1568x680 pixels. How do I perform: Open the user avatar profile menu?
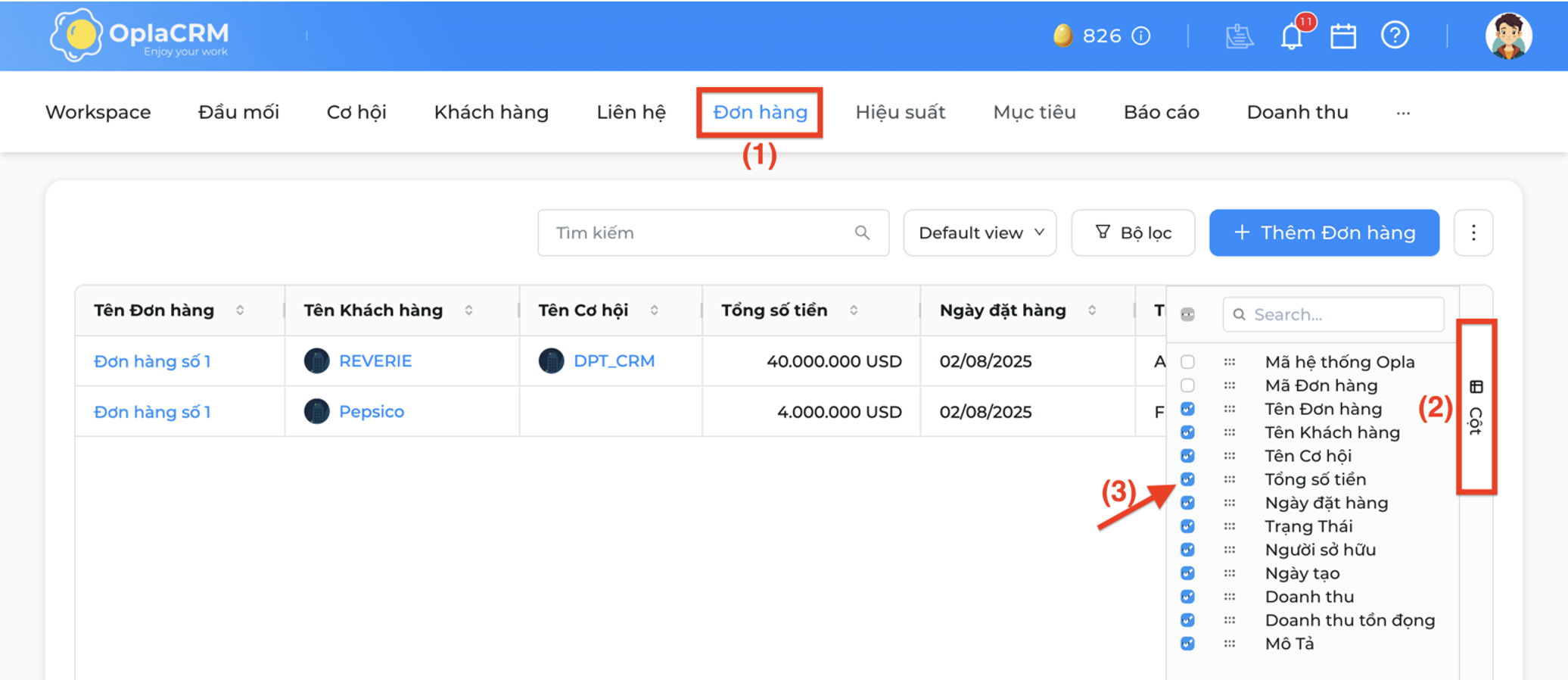(x=1508, y=36)
